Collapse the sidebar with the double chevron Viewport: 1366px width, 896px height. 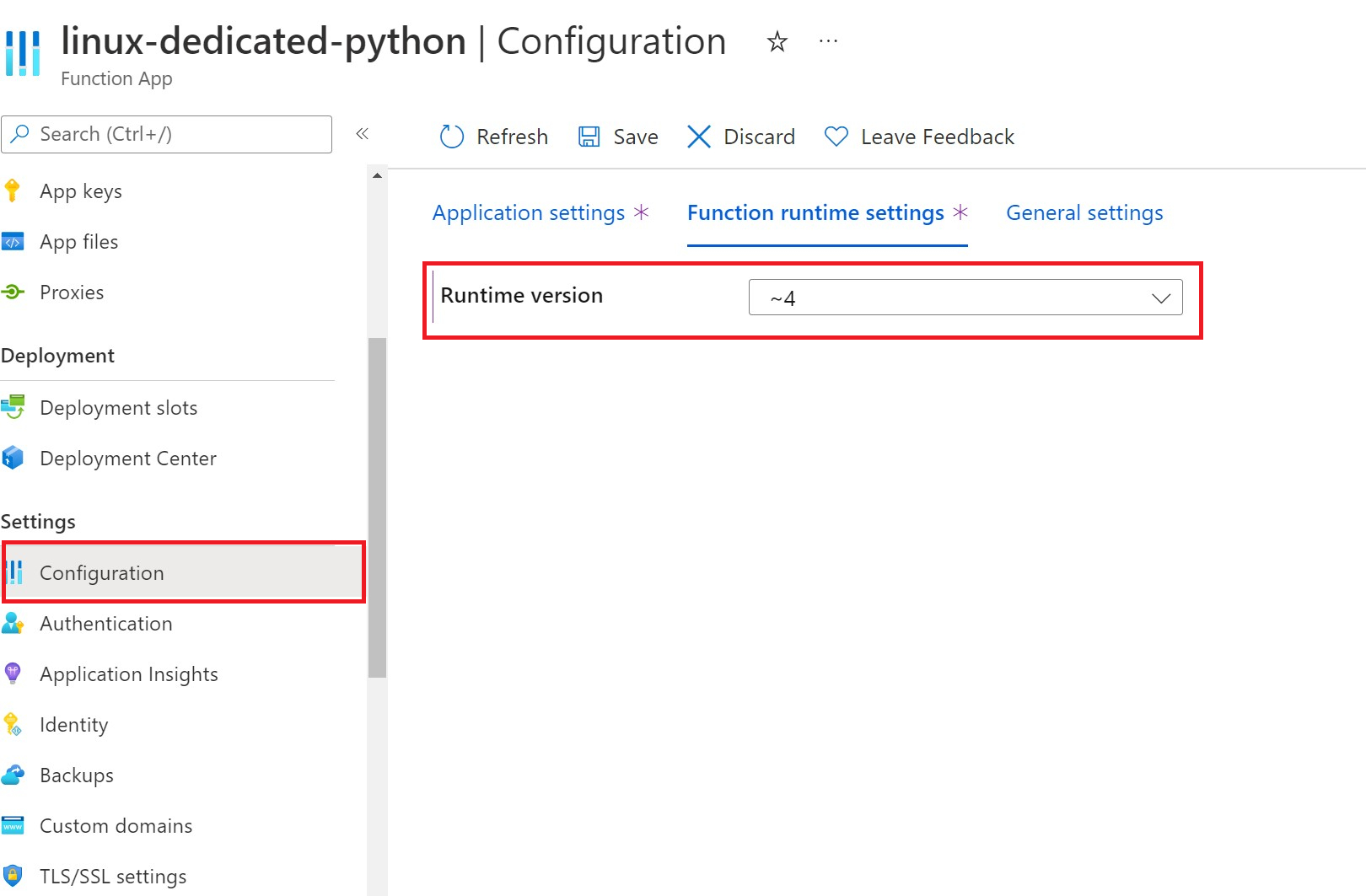(363, 134)
